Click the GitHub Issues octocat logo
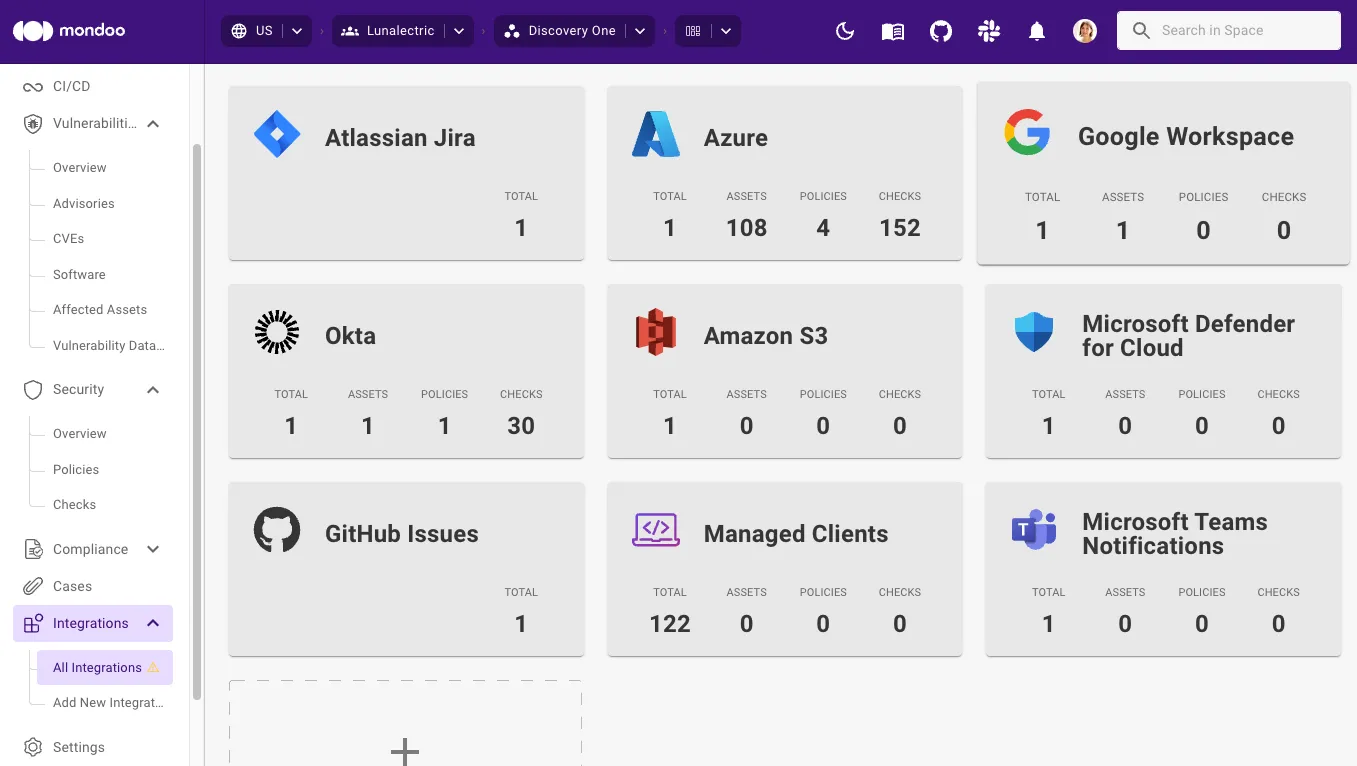The image size is (1357, 766). pyautogui.click(x=277, y=530)
